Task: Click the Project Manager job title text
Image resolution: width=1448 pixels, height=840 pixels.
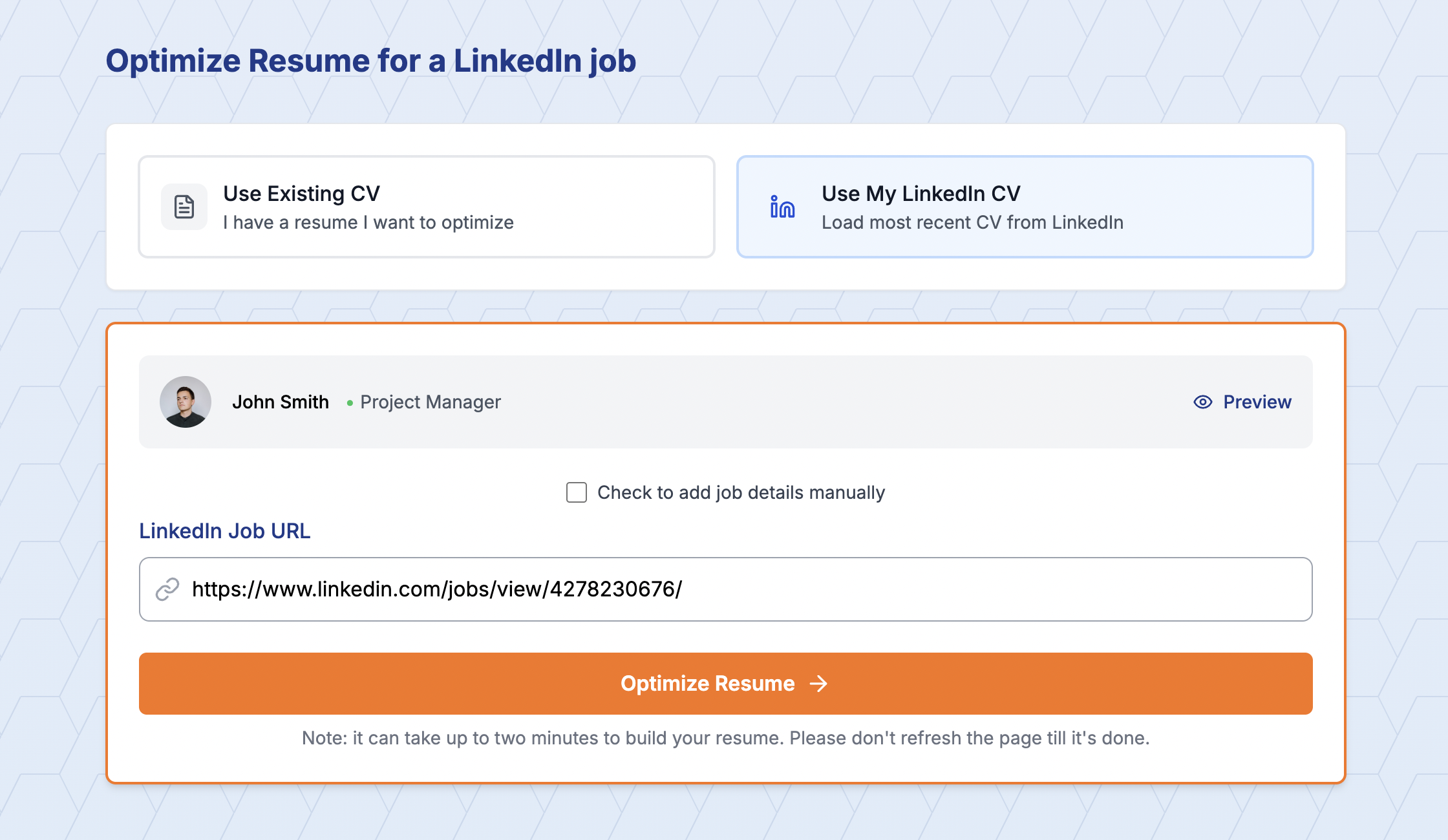Action: (x=431, y=402)
